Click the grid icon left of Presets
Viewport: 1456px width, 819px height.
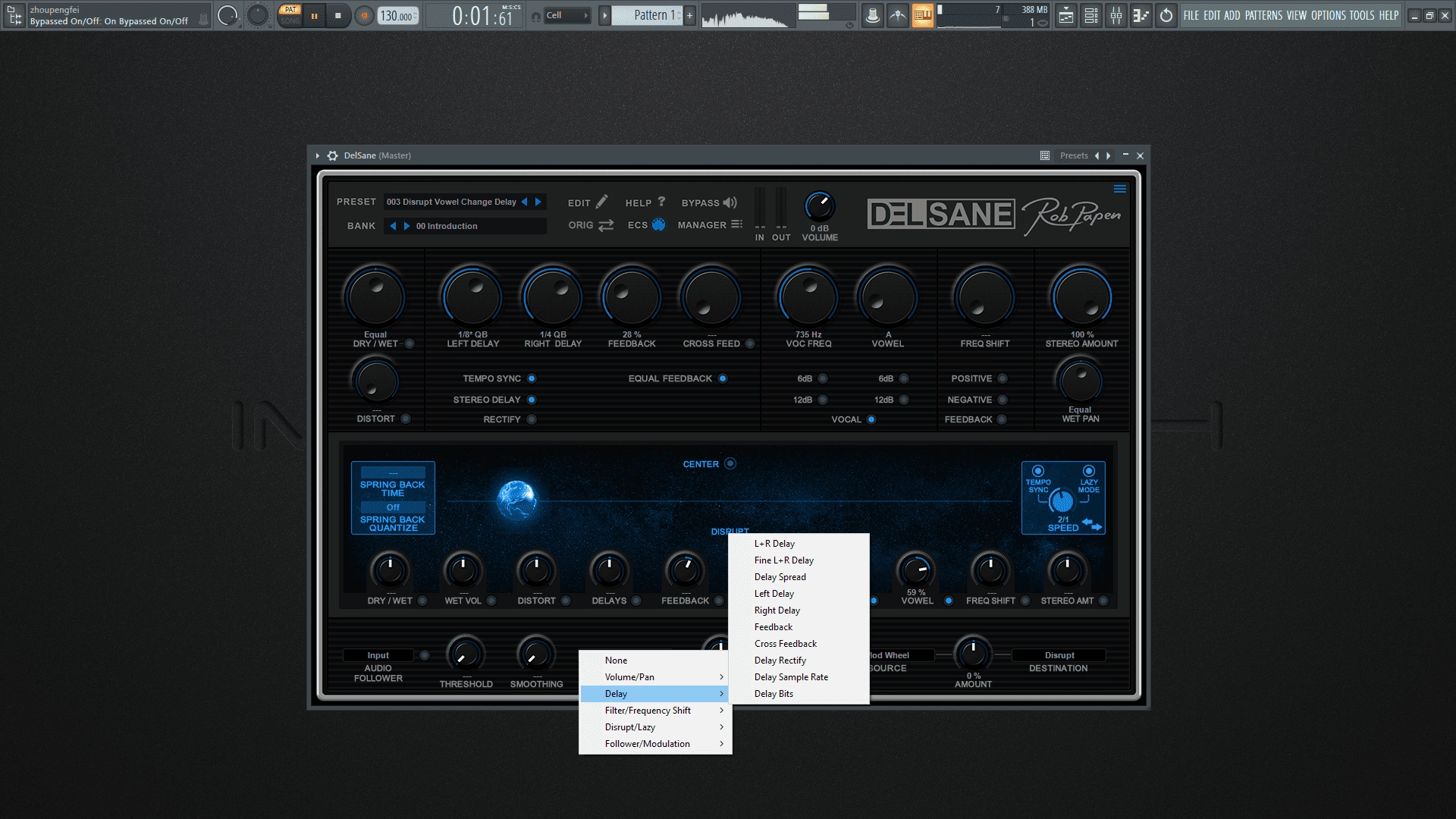click(1045, 155)
